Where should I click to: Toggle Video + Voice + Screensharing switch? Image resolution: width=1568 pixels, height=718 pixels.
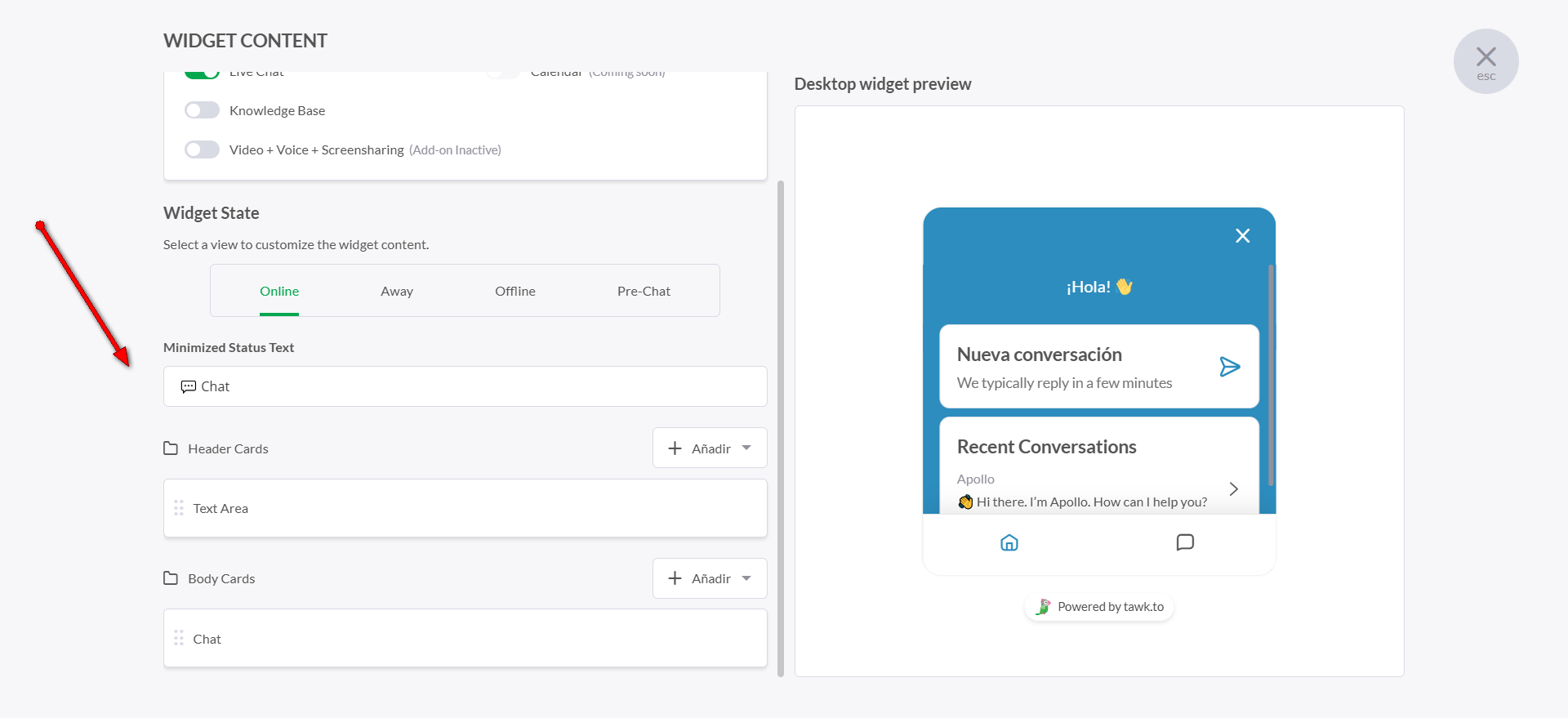[202, 149]
